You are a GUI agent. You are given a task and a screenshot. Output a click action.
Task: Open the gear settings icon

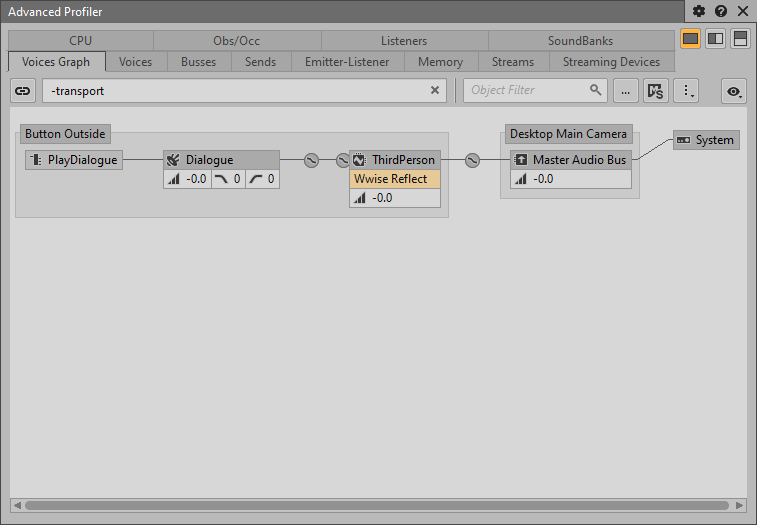699,12
